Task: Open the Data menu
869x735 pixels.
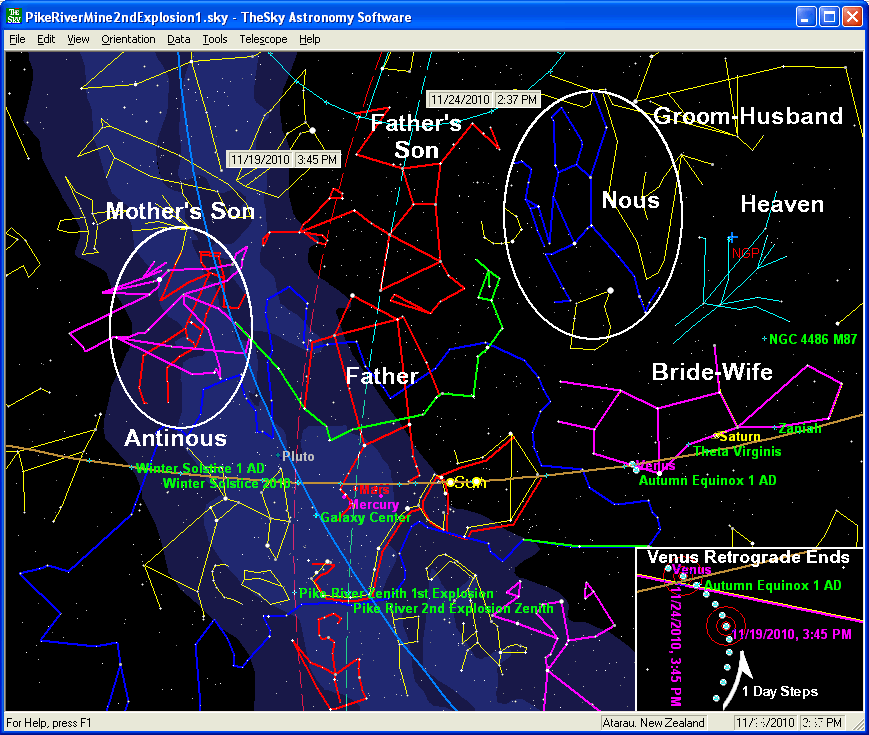Action: 179,39
